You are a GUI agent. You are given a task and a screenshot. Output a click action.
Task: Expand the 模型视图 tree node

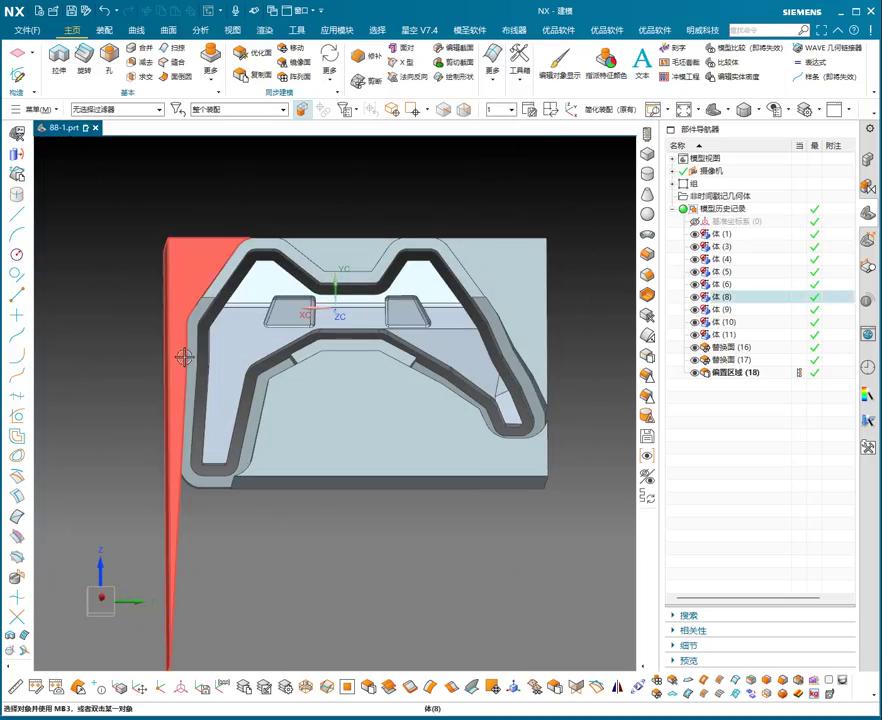673,159
